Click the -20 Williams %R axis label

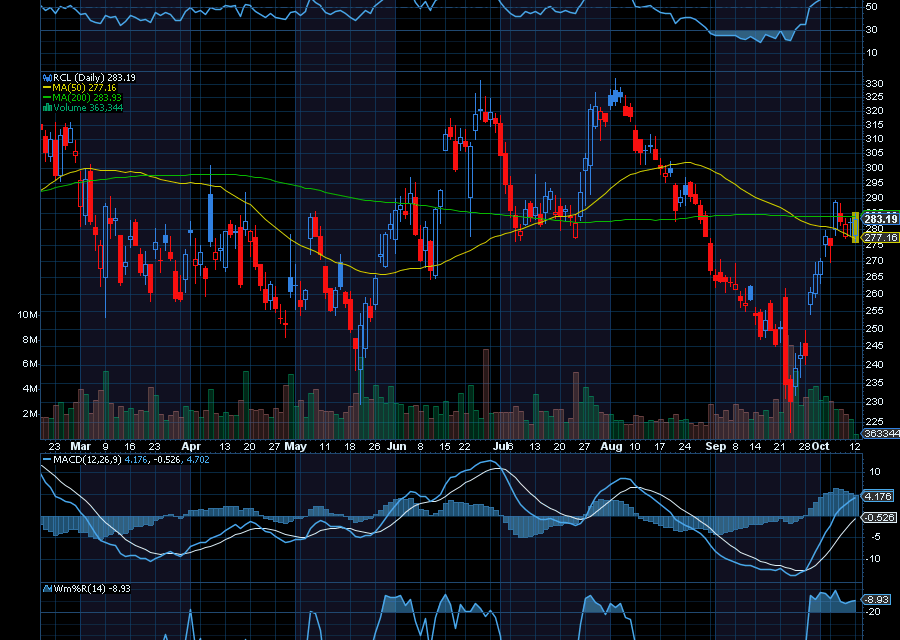pyautogui.click(x=874, y=612)
